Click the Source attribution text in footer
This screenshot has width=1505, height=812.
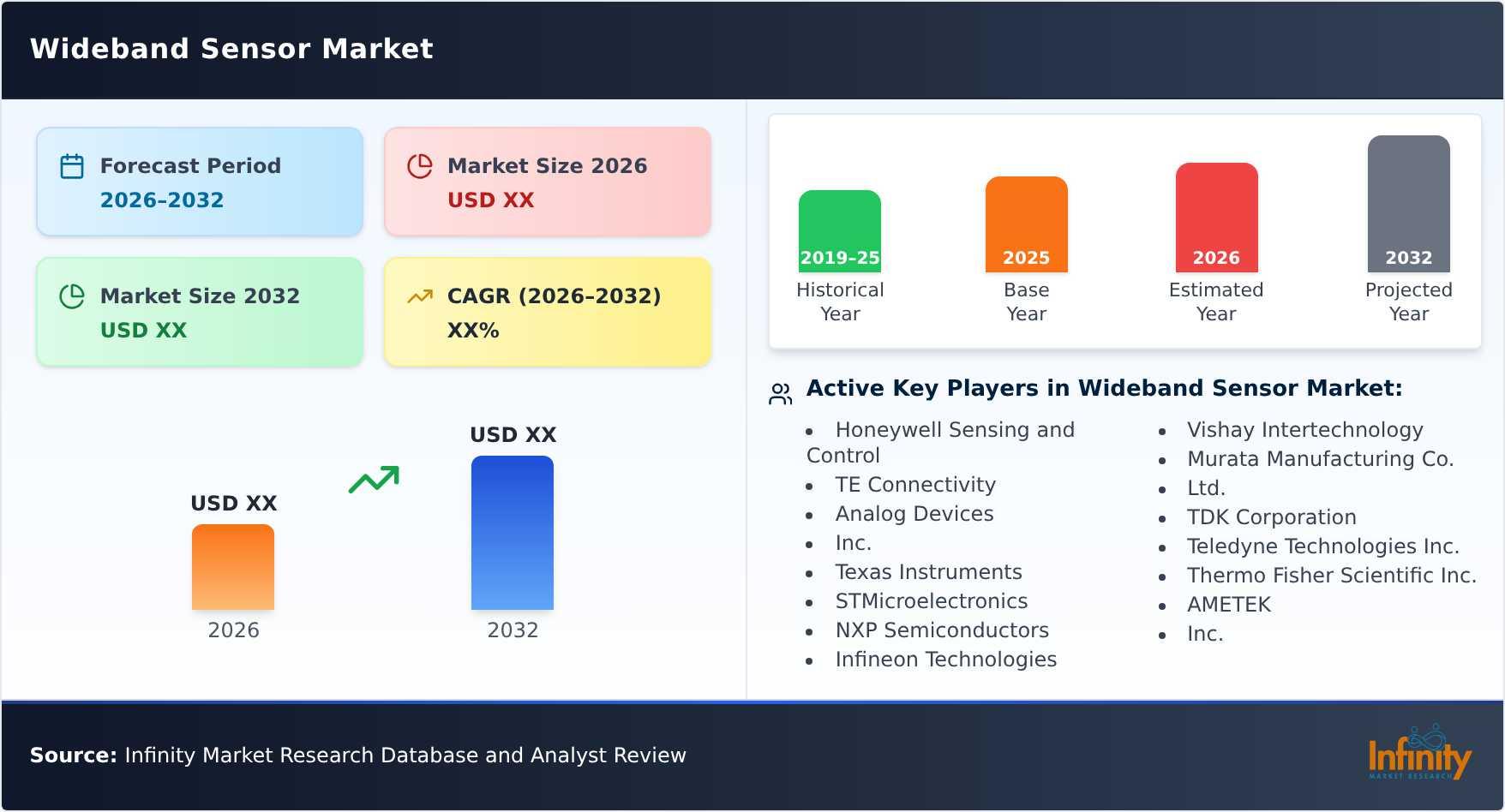pyautogui.click(x=358, y=755)
